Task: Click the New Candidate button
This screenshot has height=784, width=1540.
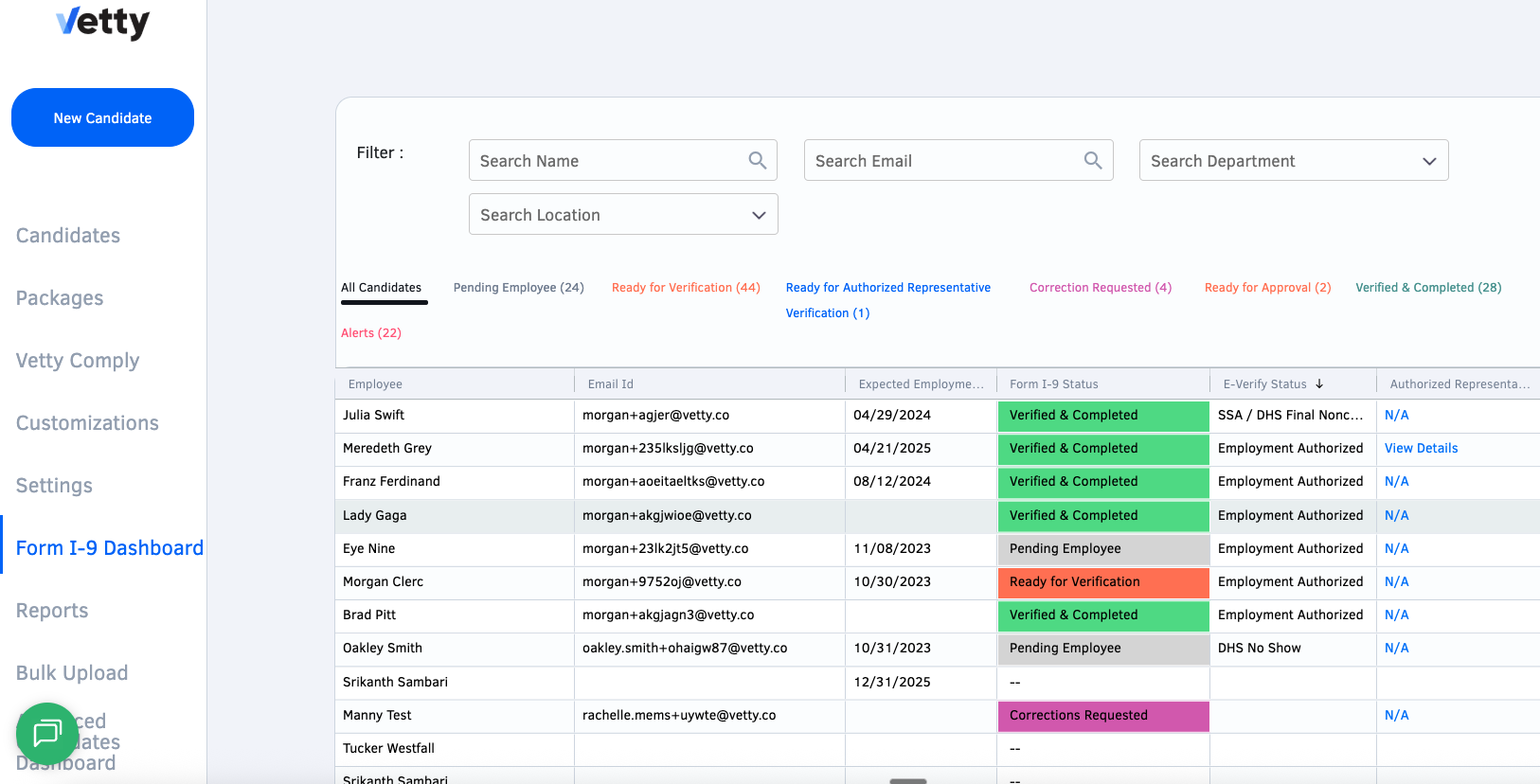Action: tap(102, 118)
